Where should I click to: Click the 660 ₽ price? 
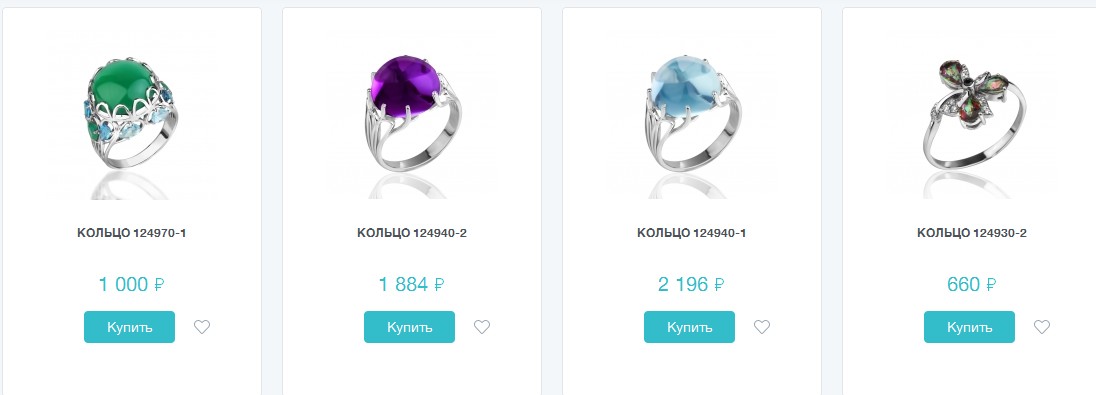[x=972, y=285]
